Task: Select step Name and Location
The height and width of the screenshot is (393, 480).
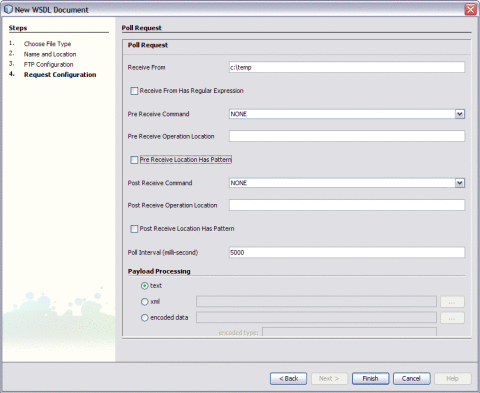Action: (50, 54)
